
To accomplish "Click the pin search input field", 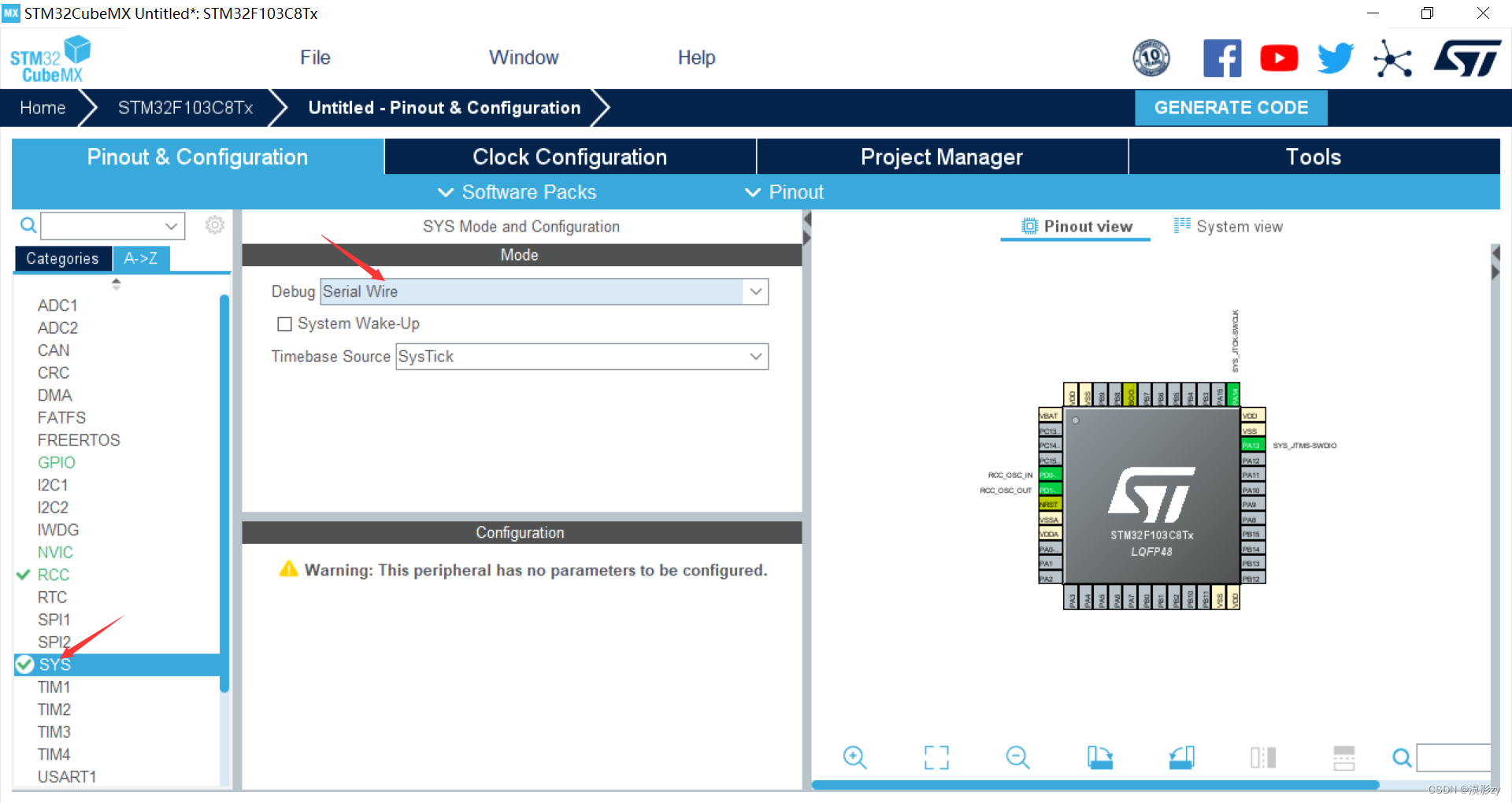I will coord(1454,757).
